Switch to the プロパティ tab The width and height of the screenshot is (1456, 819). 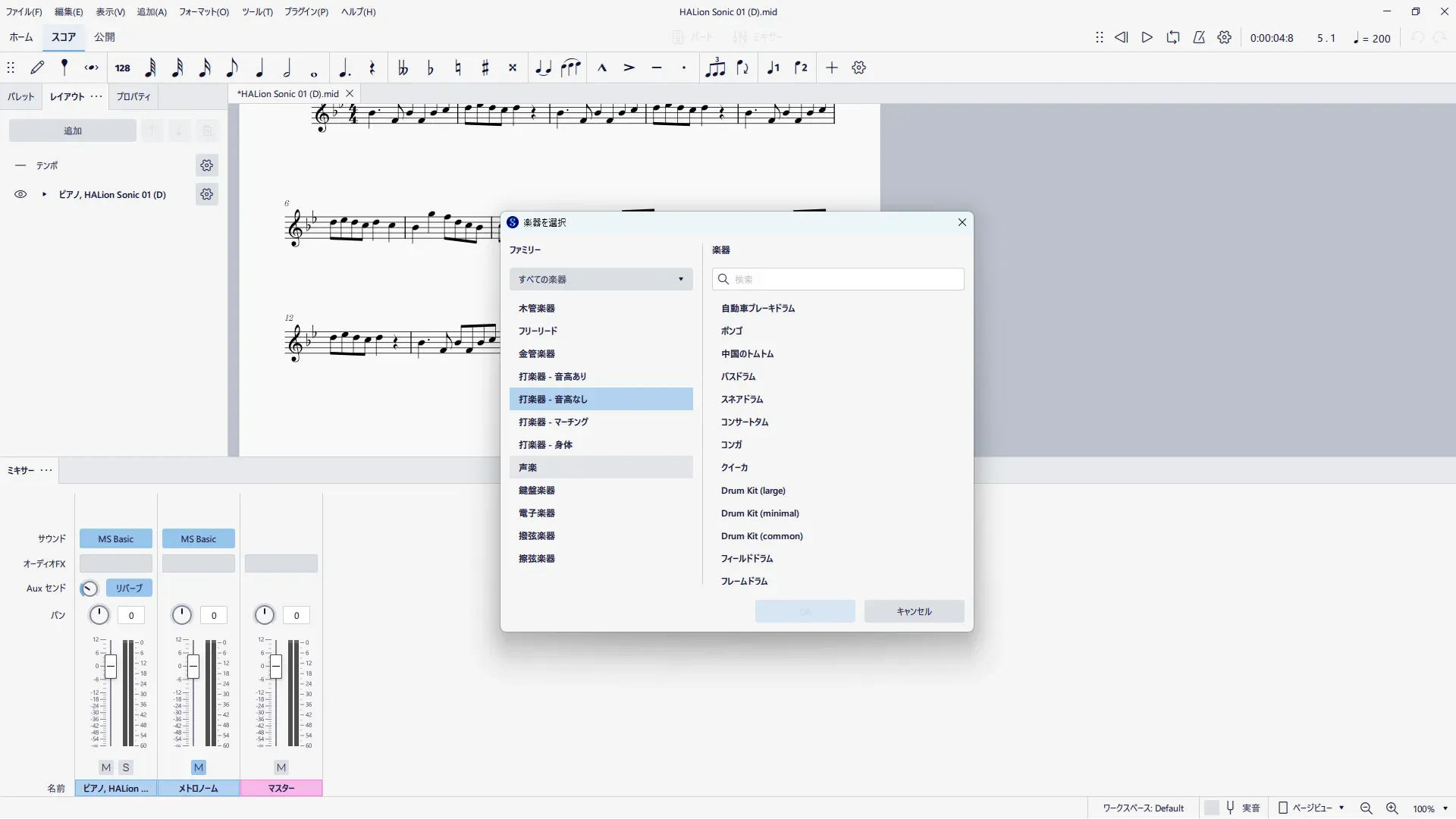click(x=133, y=97)
